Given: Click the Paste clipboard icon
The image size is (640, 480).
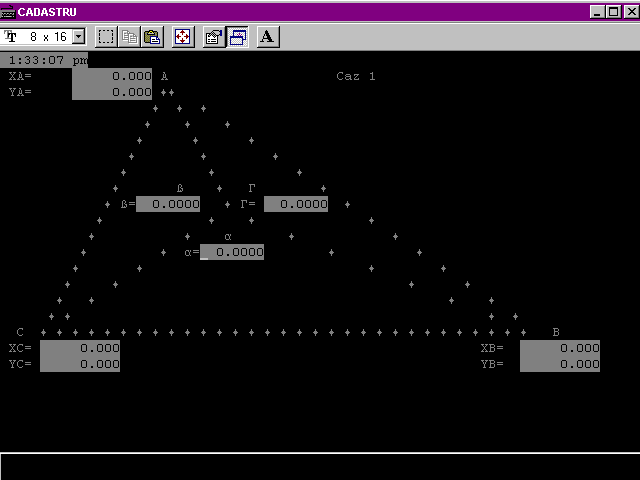Looking at the screenshot, I should pos(152,37).
